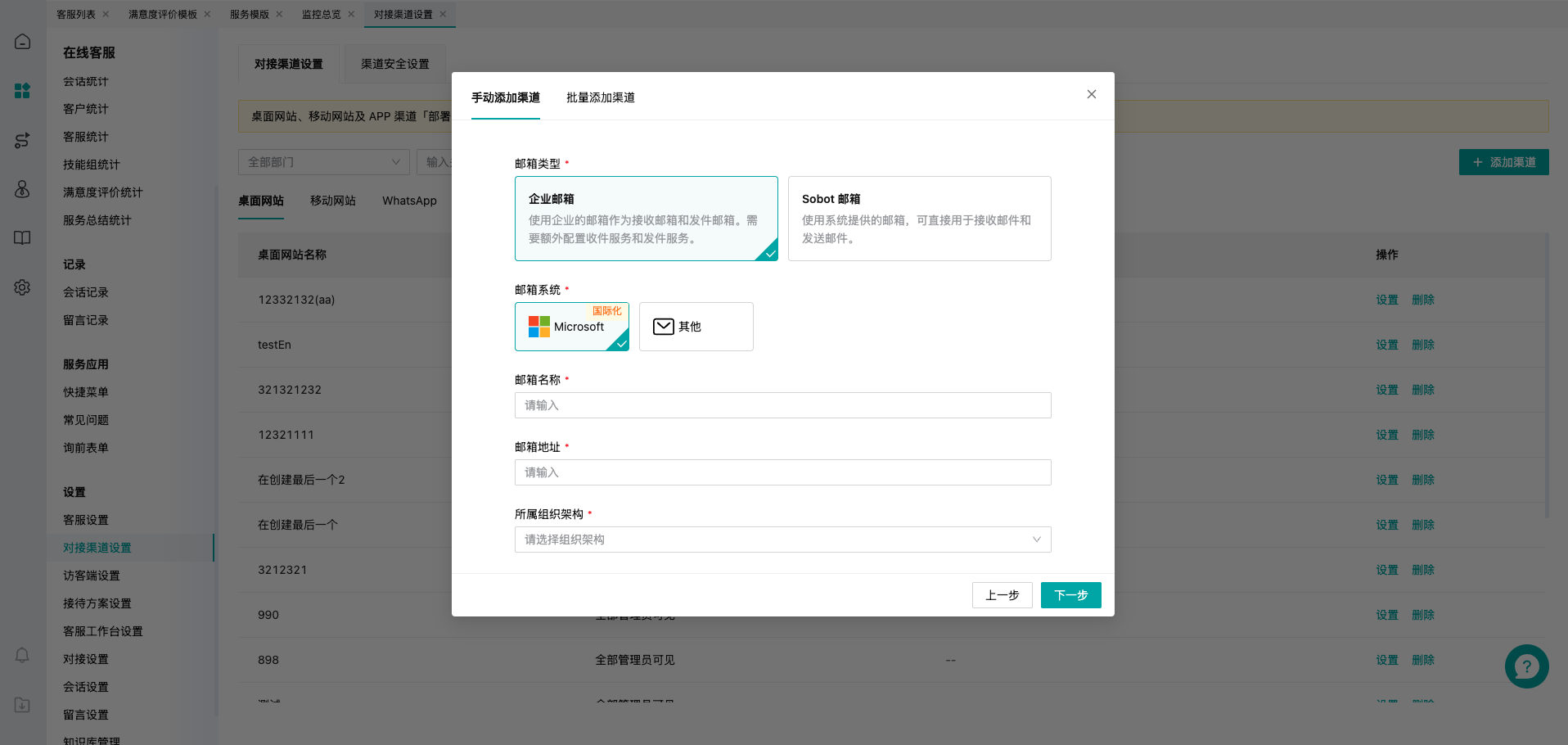1568x745 pixels.
Task: Click the Microsoft logo icon
Action: pyautogui.click(x=539, y=327)
